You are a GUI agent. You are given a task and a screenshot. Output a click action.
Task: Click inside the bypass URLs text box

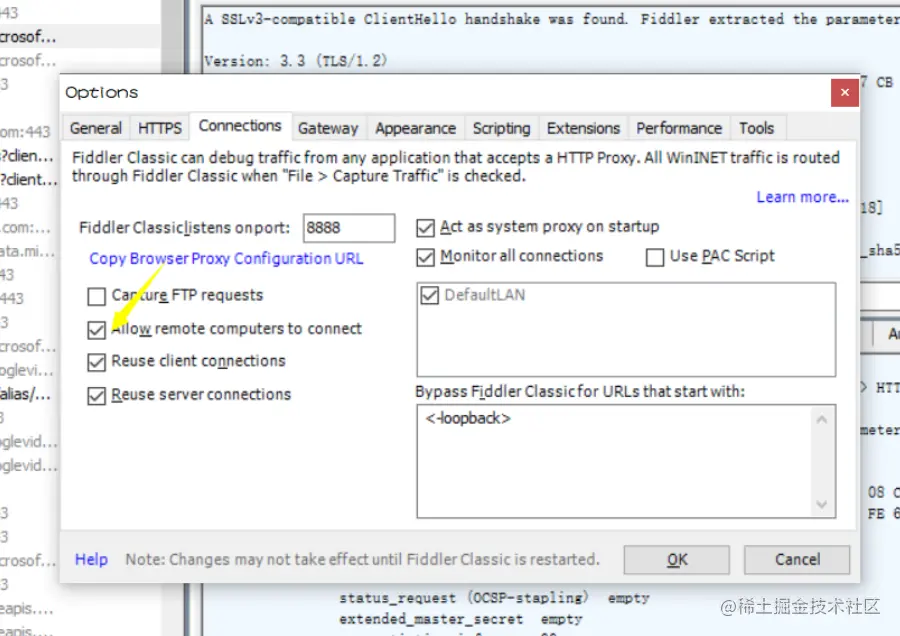coord(626,462)
